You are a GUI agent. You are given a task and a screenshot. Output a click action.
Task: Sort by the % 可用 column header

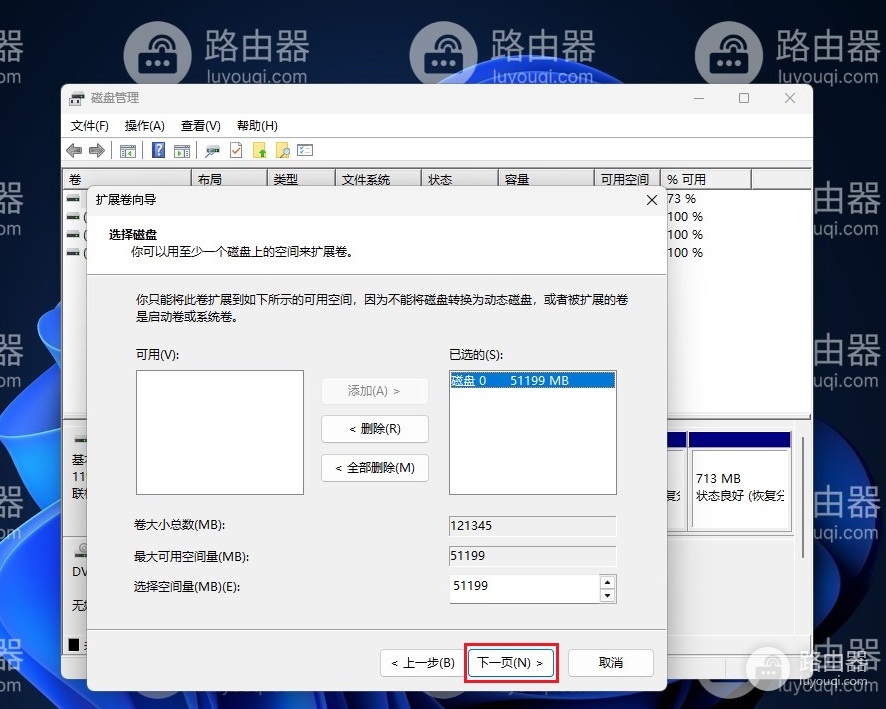706,179
